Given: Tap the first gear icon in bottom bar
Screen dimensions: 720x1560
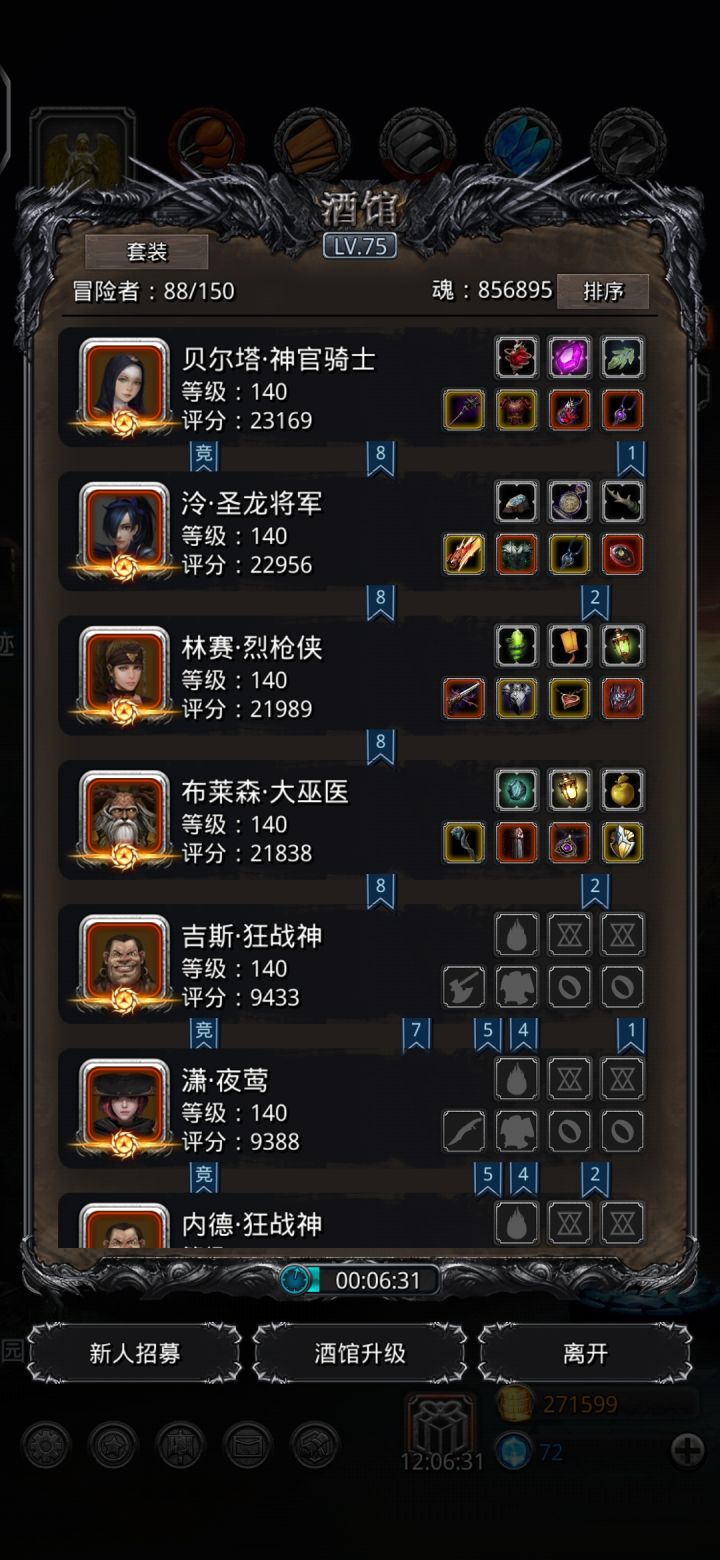Looking at the screenshot, I should (45, 1445).
